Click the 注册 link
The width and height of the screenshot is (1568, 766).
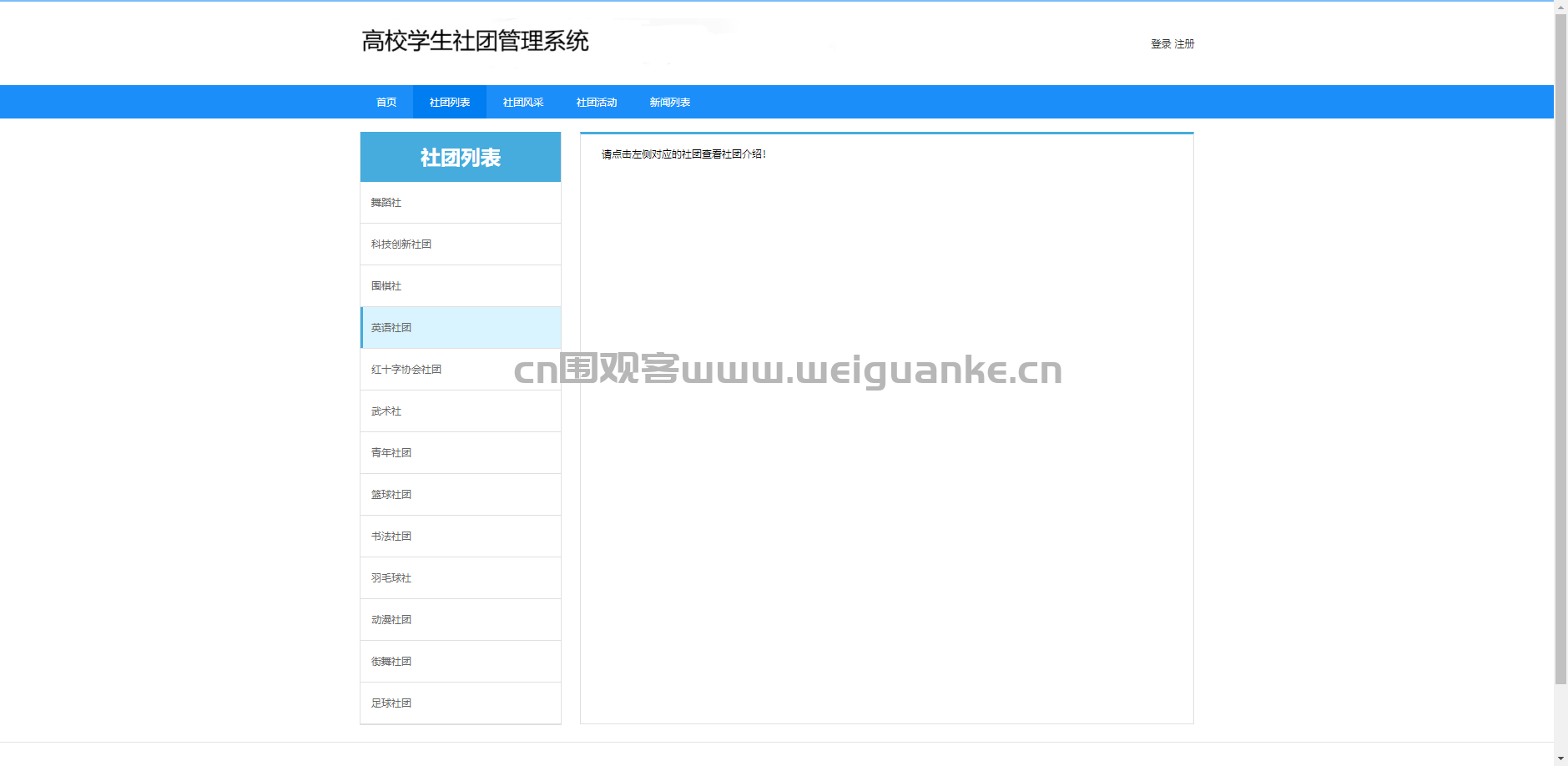[x=1184, y=44]
